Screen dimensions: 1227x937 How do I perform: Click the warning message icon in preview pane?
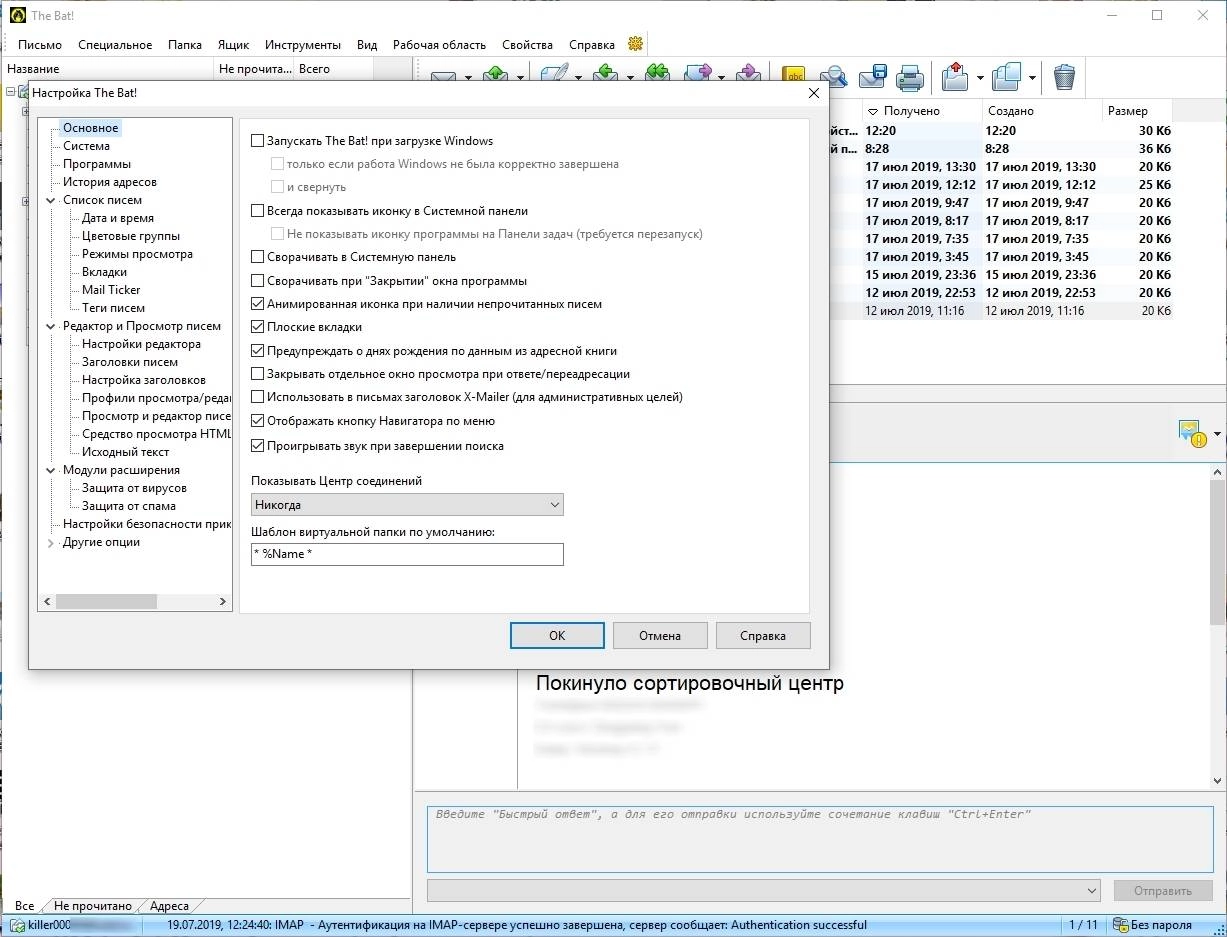1192,433
